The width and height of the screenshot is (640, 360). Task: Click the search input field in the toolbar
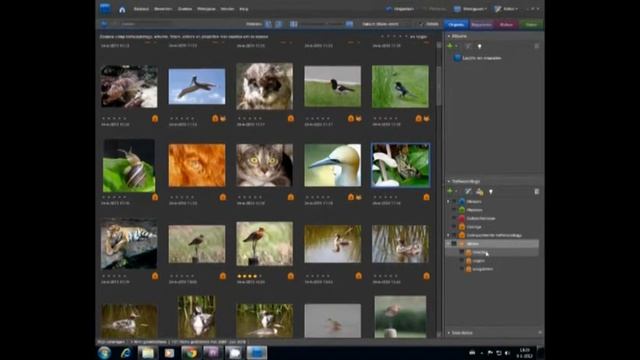(178, 24)
